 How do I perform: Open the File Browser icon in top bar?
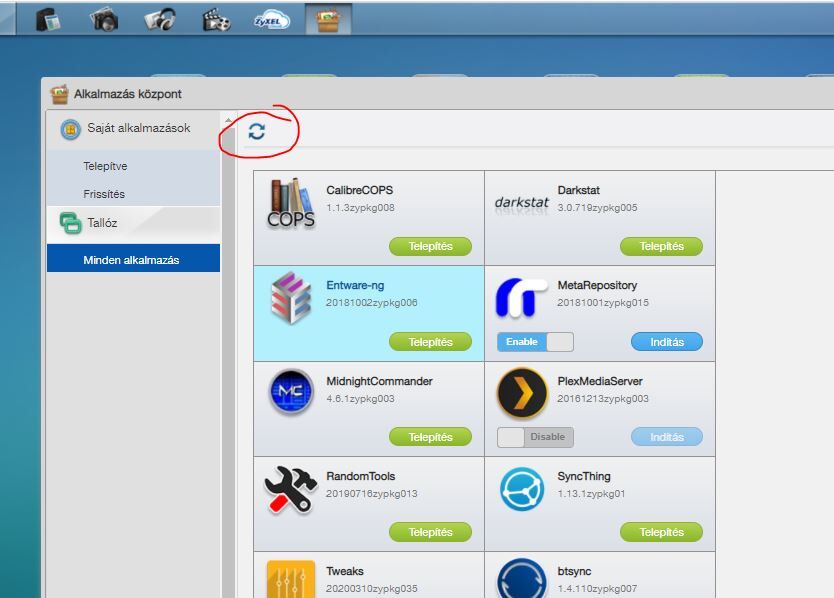(48, 20)
